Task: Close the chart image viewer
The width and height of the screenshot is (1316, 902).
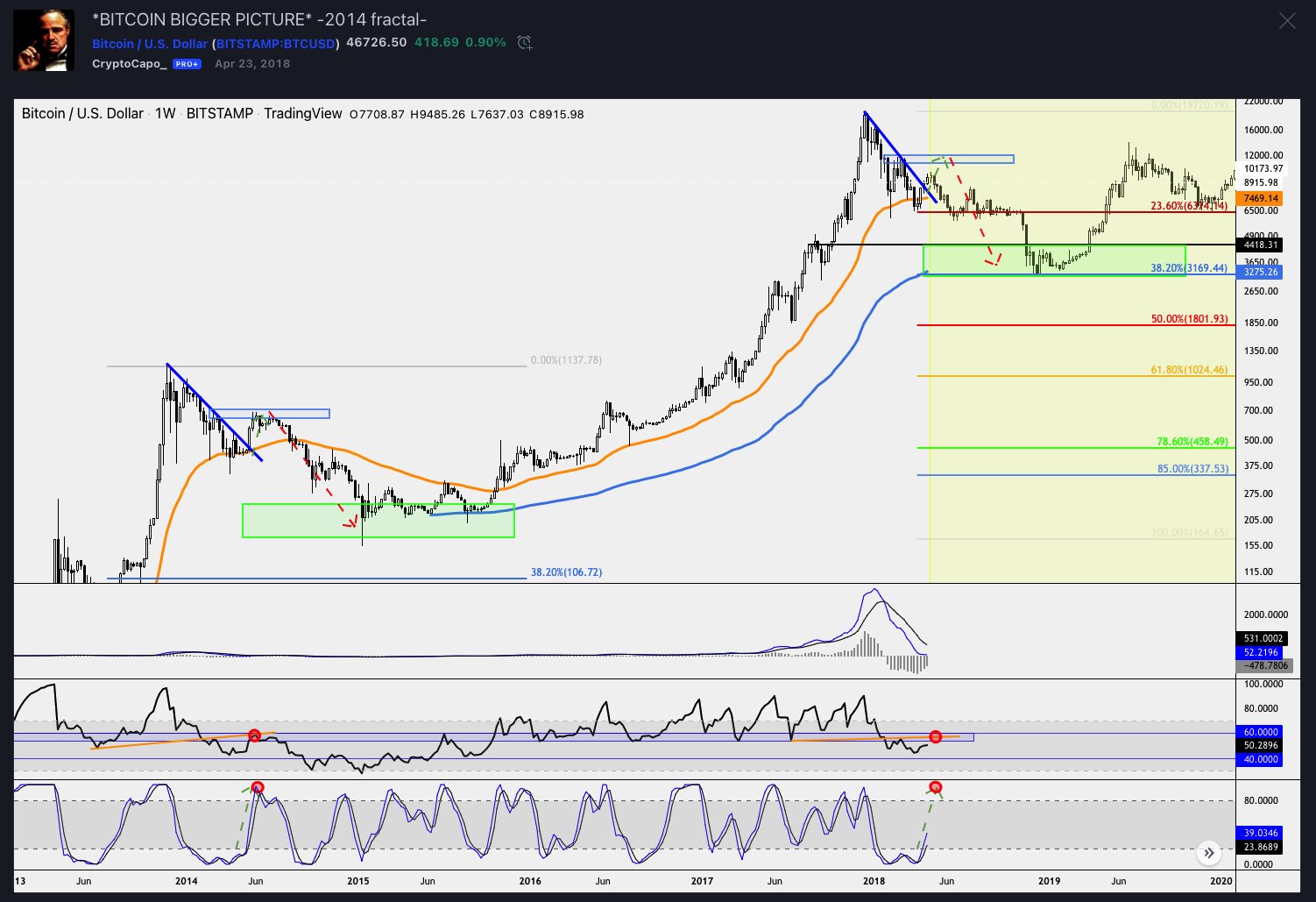Action: pyautogui.click(x=1286, y=20)
